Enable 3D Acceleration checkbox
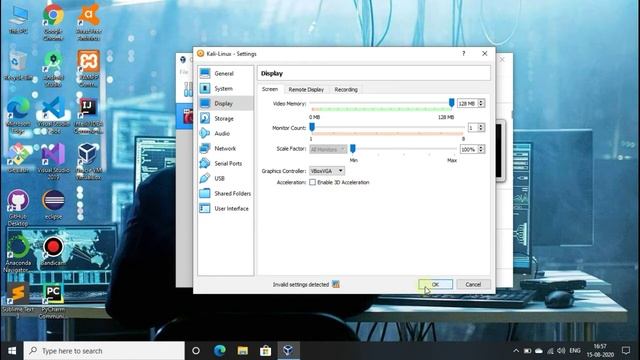 313,182
